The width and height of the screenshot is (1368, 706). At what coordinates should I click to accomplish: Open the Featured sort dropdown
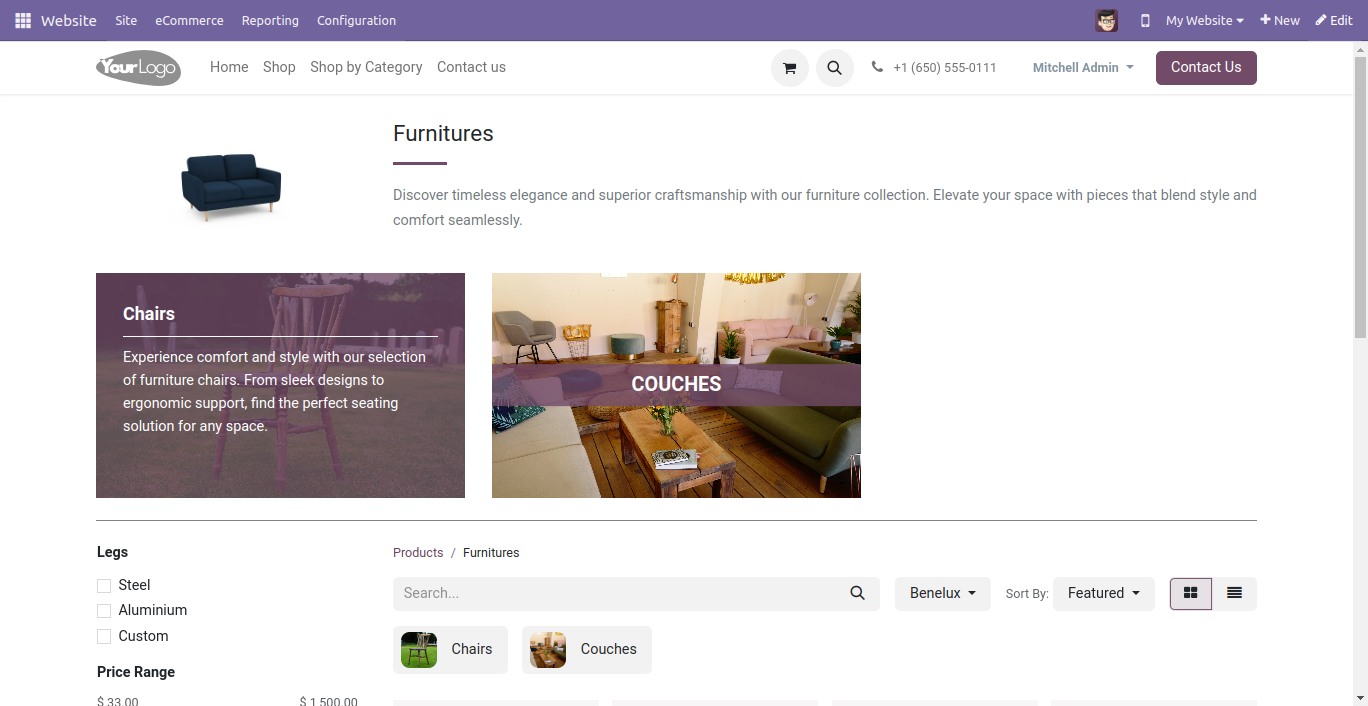[x=1104, y=593]
